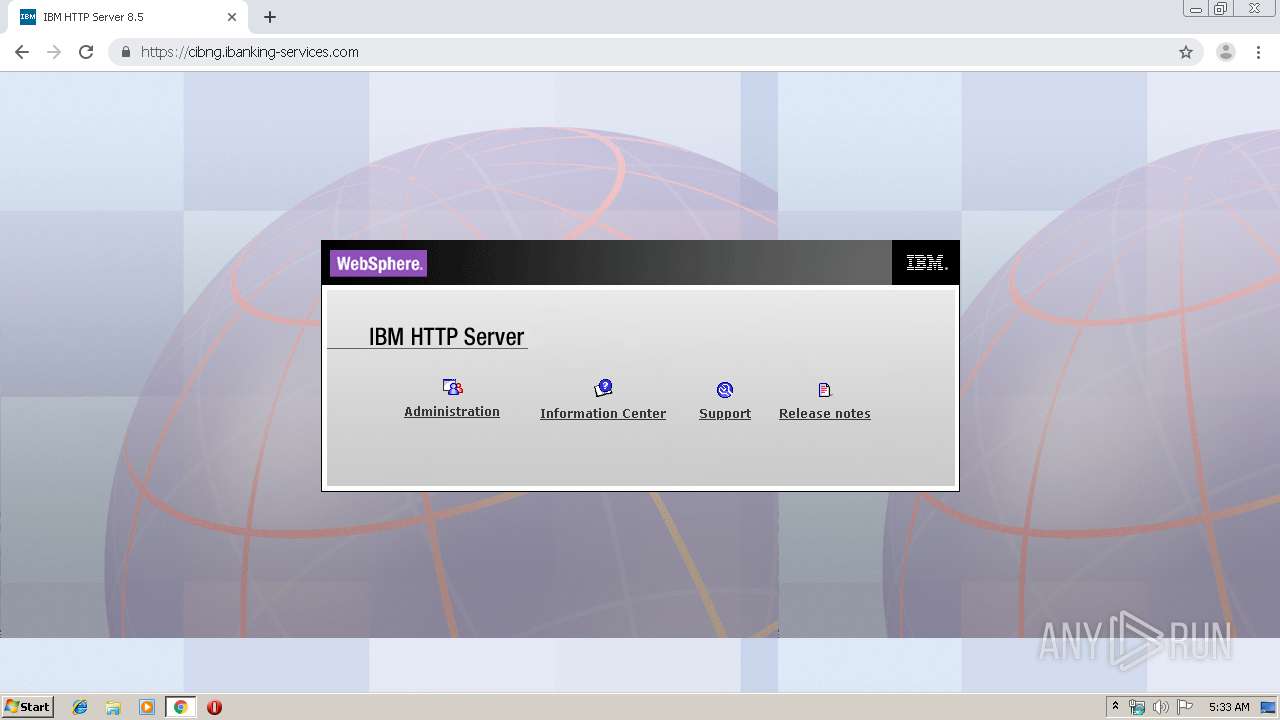Click the Release notes document icon
Screen dimensions: 1280x720
point(825,390)
